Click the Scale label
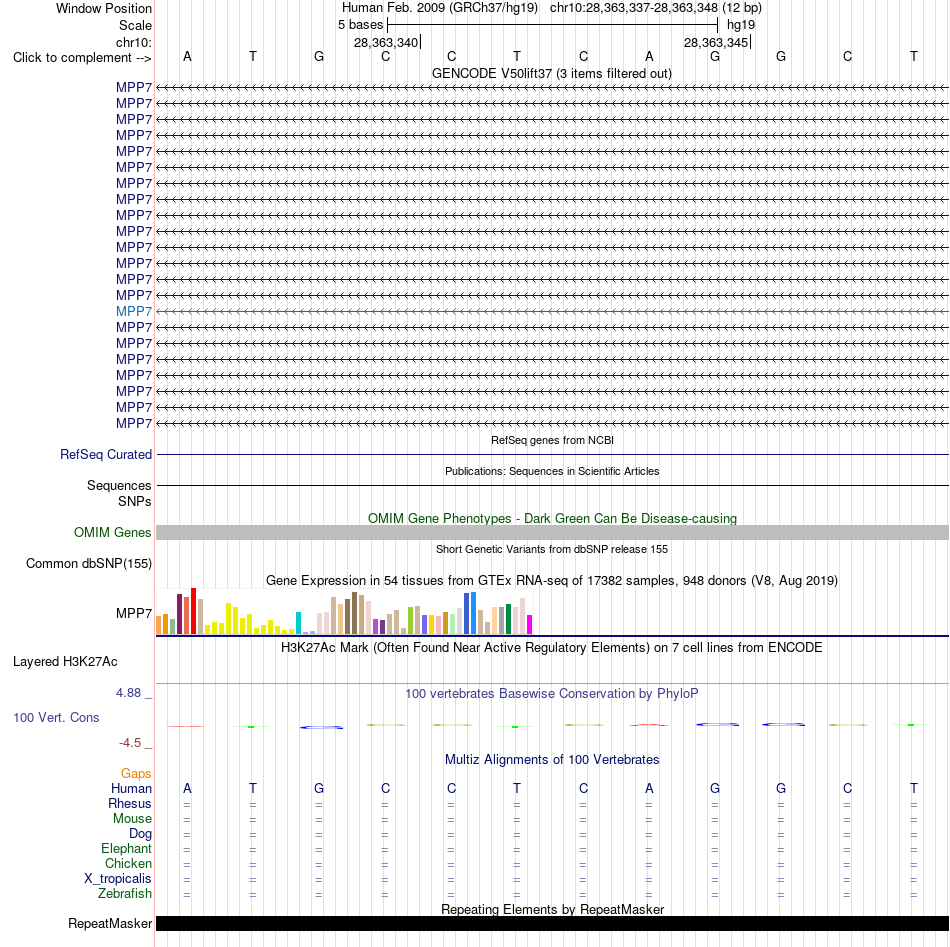The image size is (950, 947). coord(135,25)
